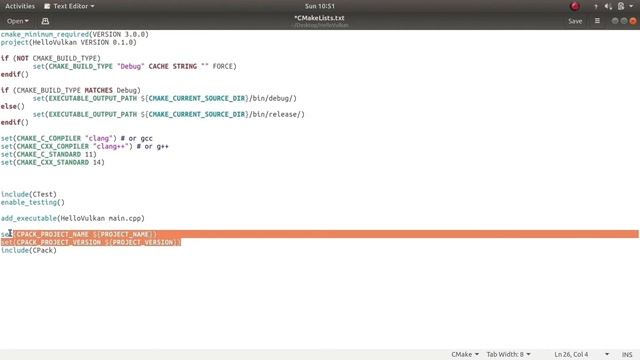Maximize the Text Editor window

point(624,21)
